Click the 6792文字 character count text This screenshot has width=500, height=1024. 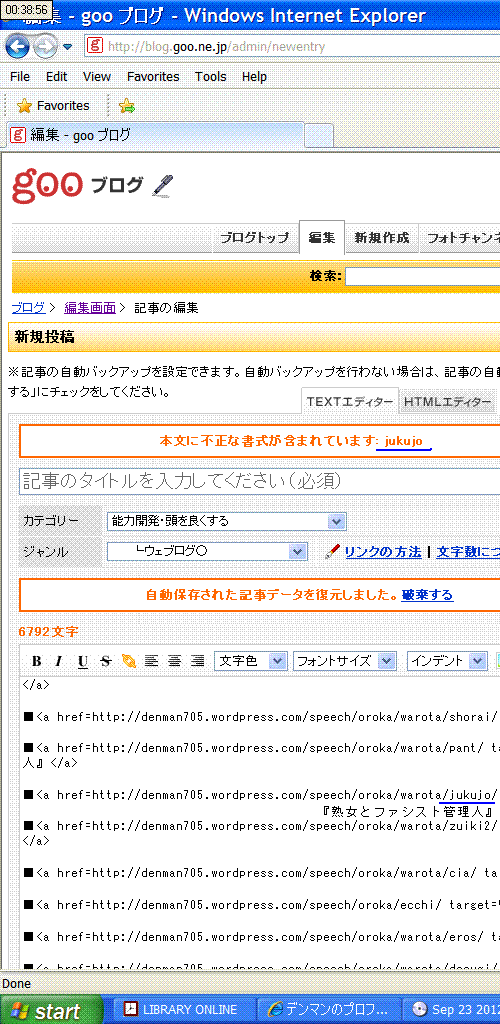tap(50, 632)
